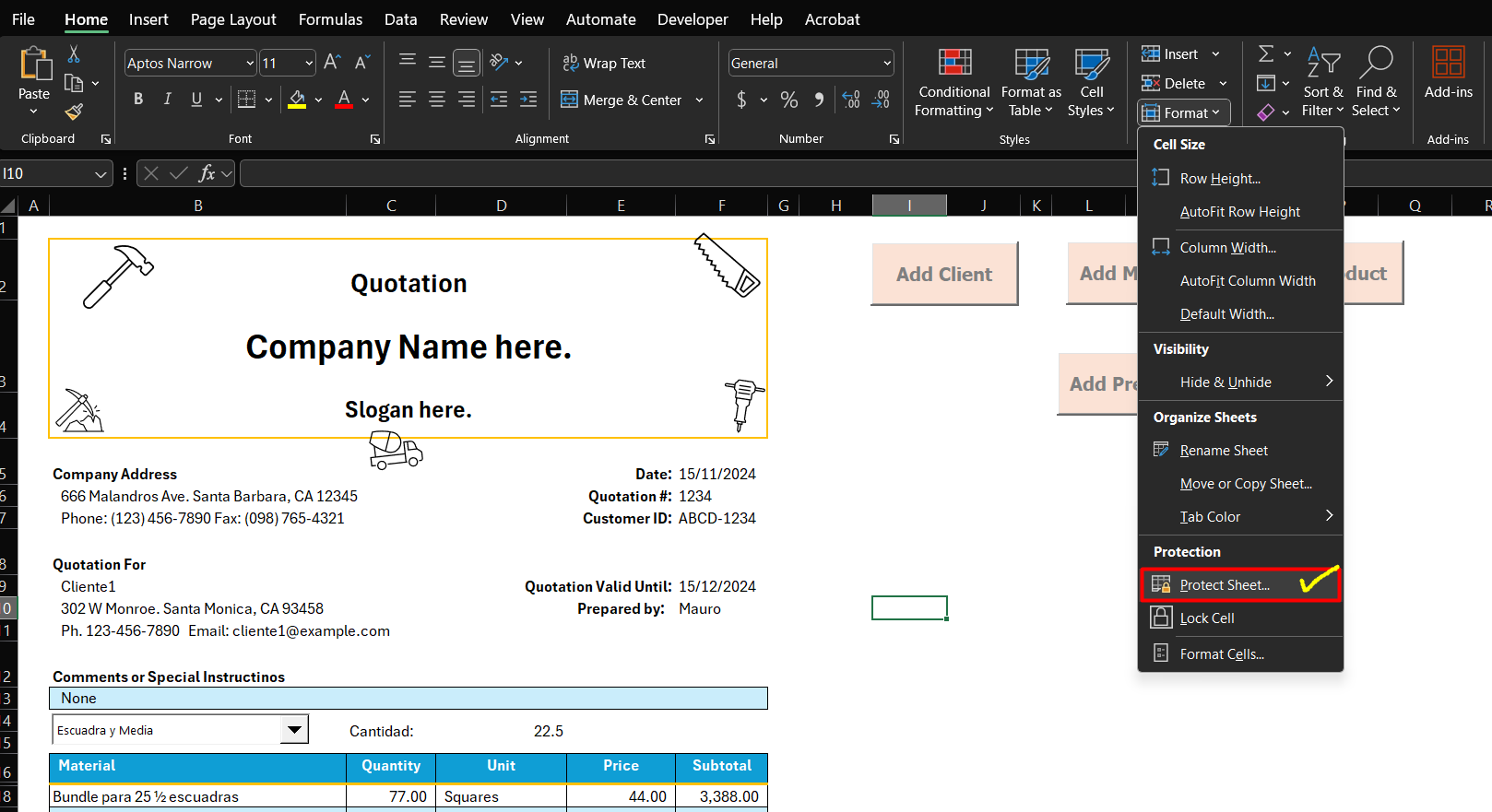Switch to the Formulas tab
The height and width of the screenshot is (812, 1492).
330,19
